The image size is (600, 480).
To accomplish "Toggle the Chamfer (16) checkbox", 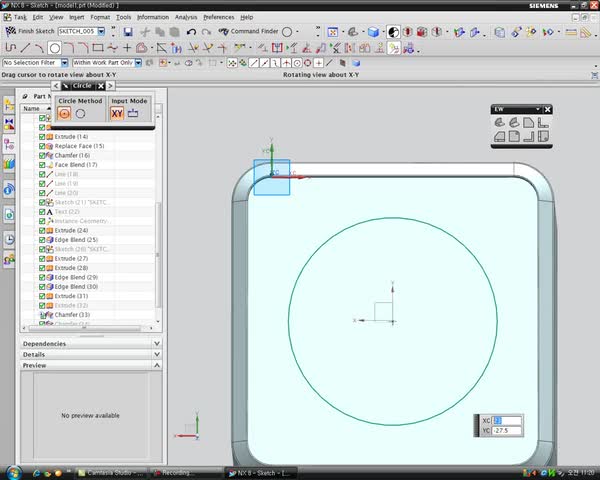I will click(43, 156).
